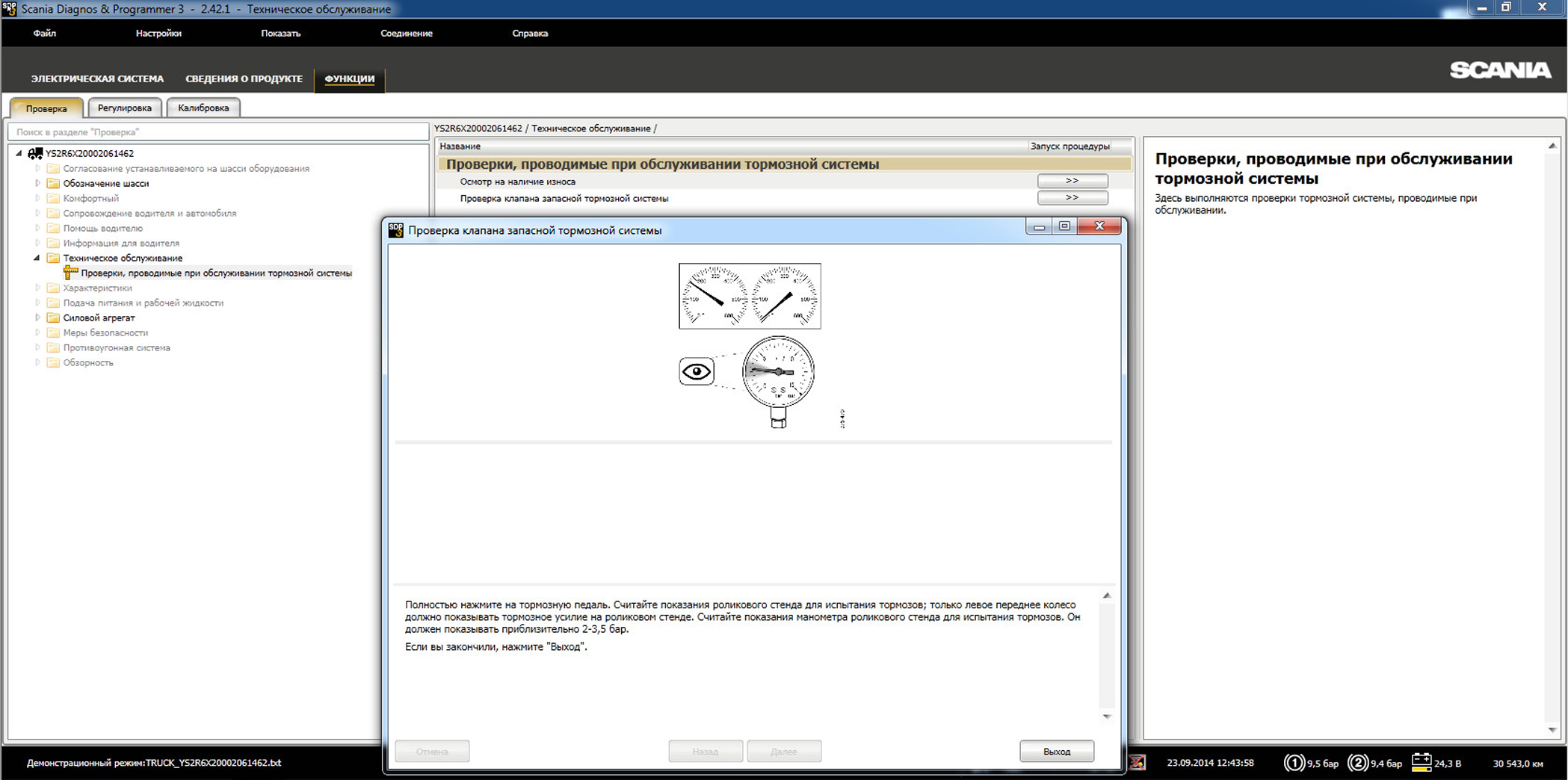Expand the Силовой агрегат folder

37,318
